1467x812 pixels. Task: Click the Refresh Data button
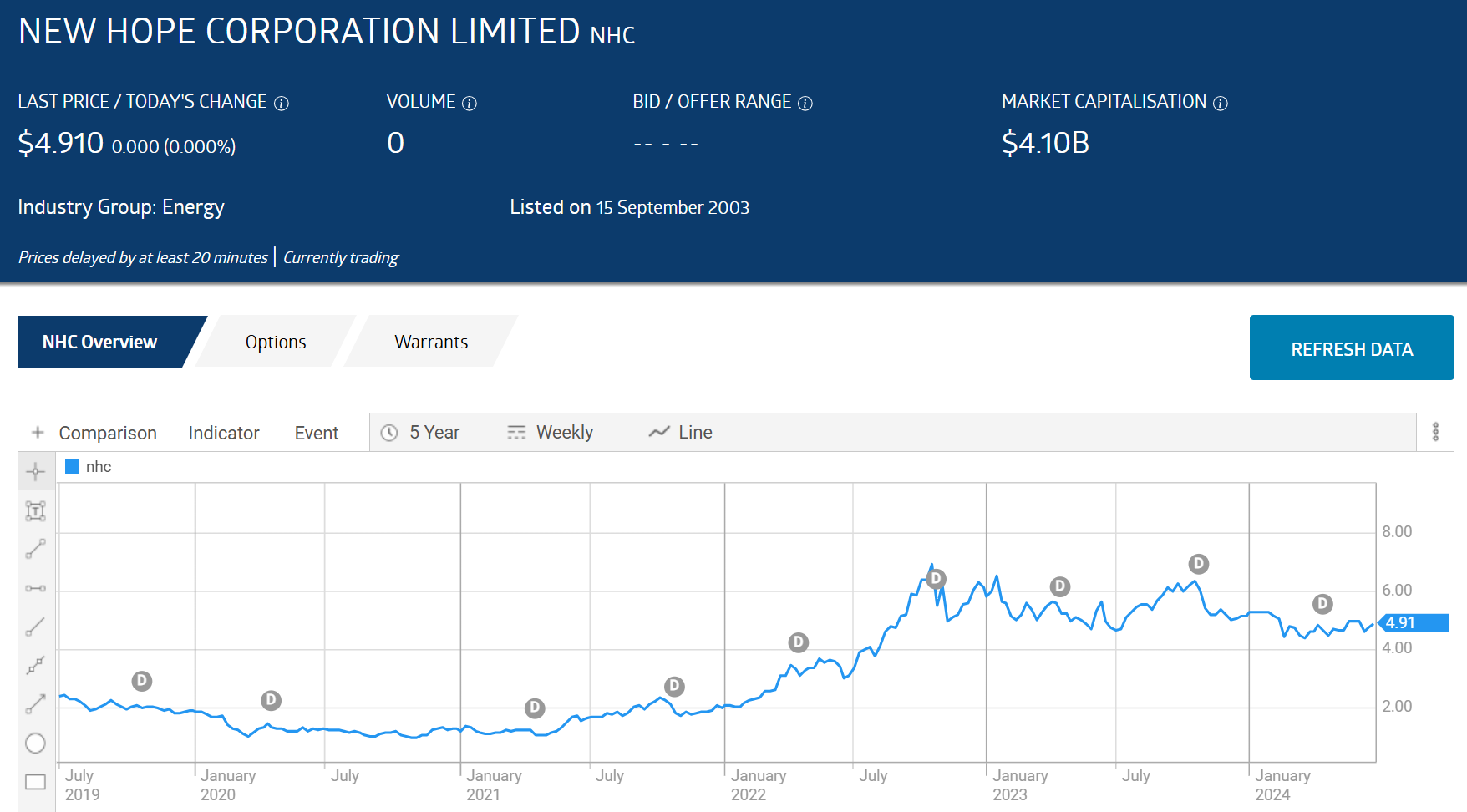click(1352, 348)
